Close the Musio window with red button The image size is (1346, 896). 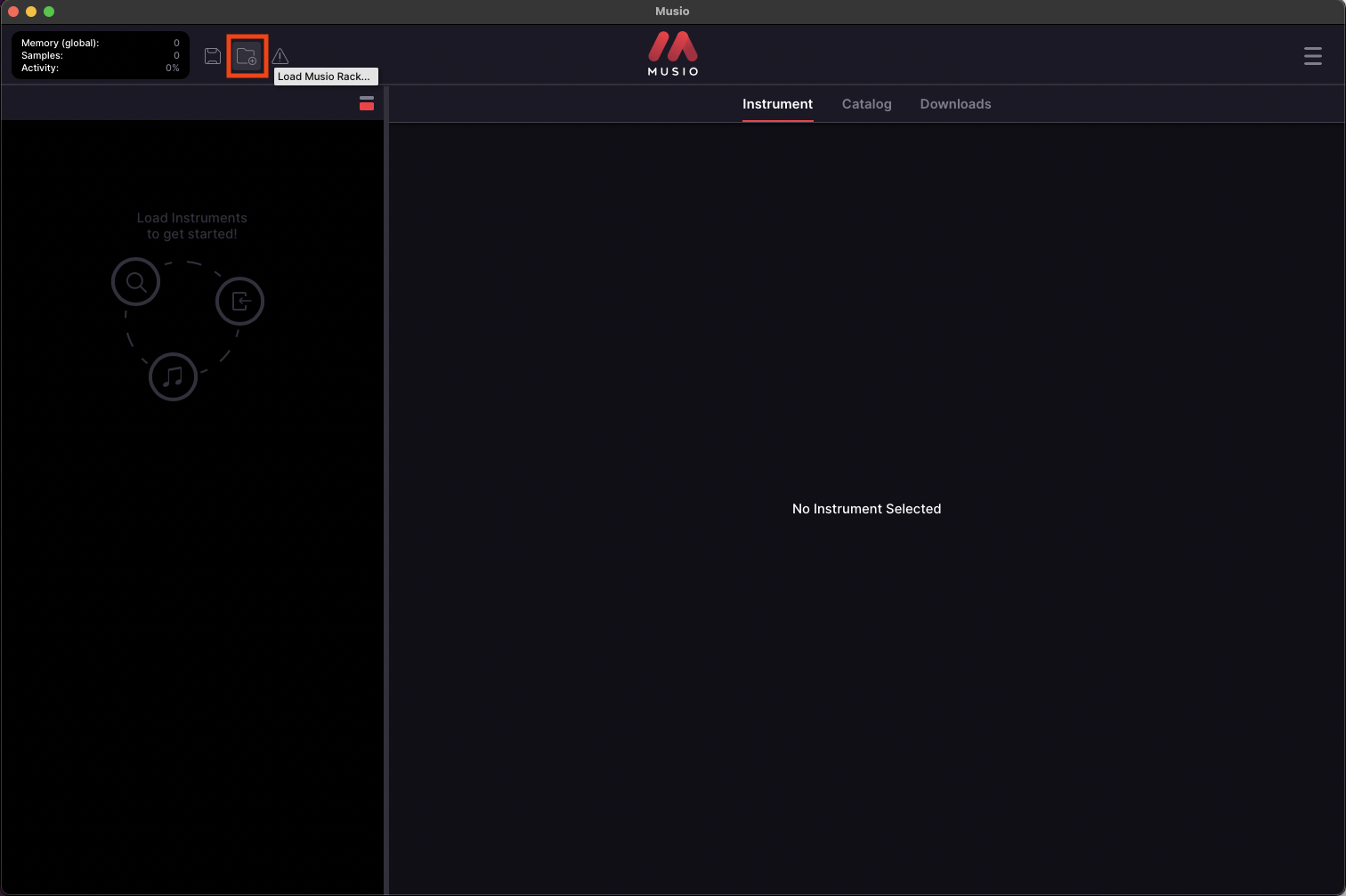click(x=13, y=12)
